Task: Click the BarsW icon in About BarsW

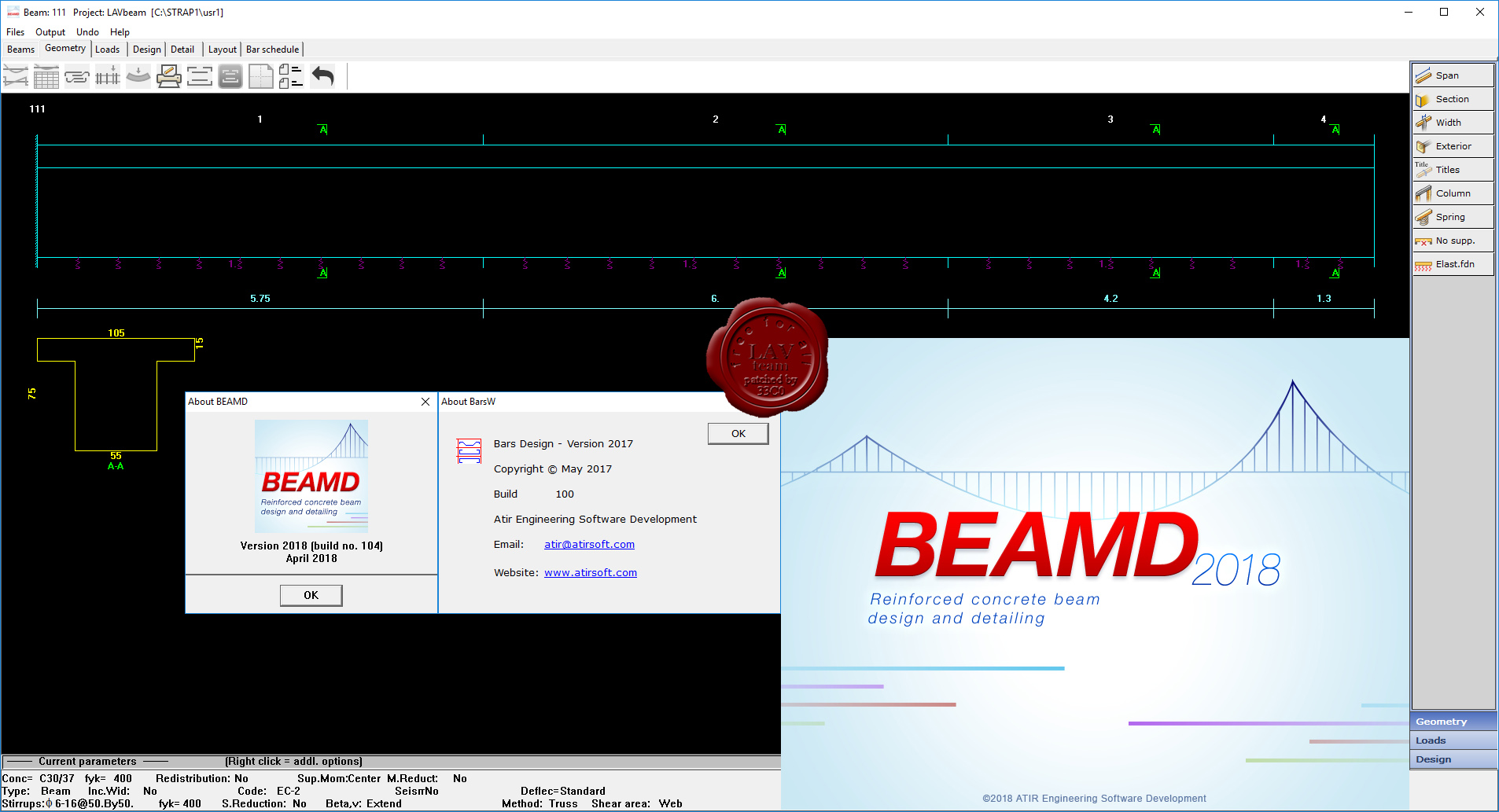Action: click(469, 450)
